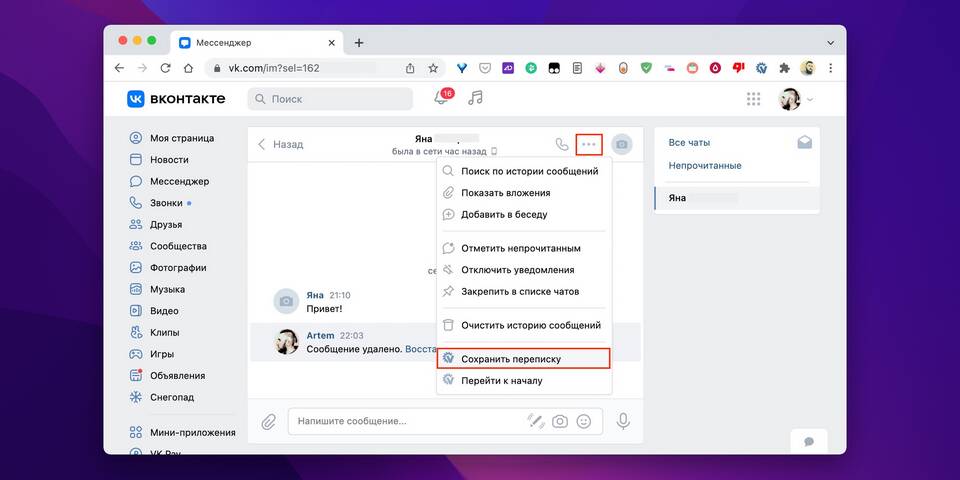Open Яна's avatar in chat header
Image resolution: width=960 pixels, height=480 pixels.
622,144
